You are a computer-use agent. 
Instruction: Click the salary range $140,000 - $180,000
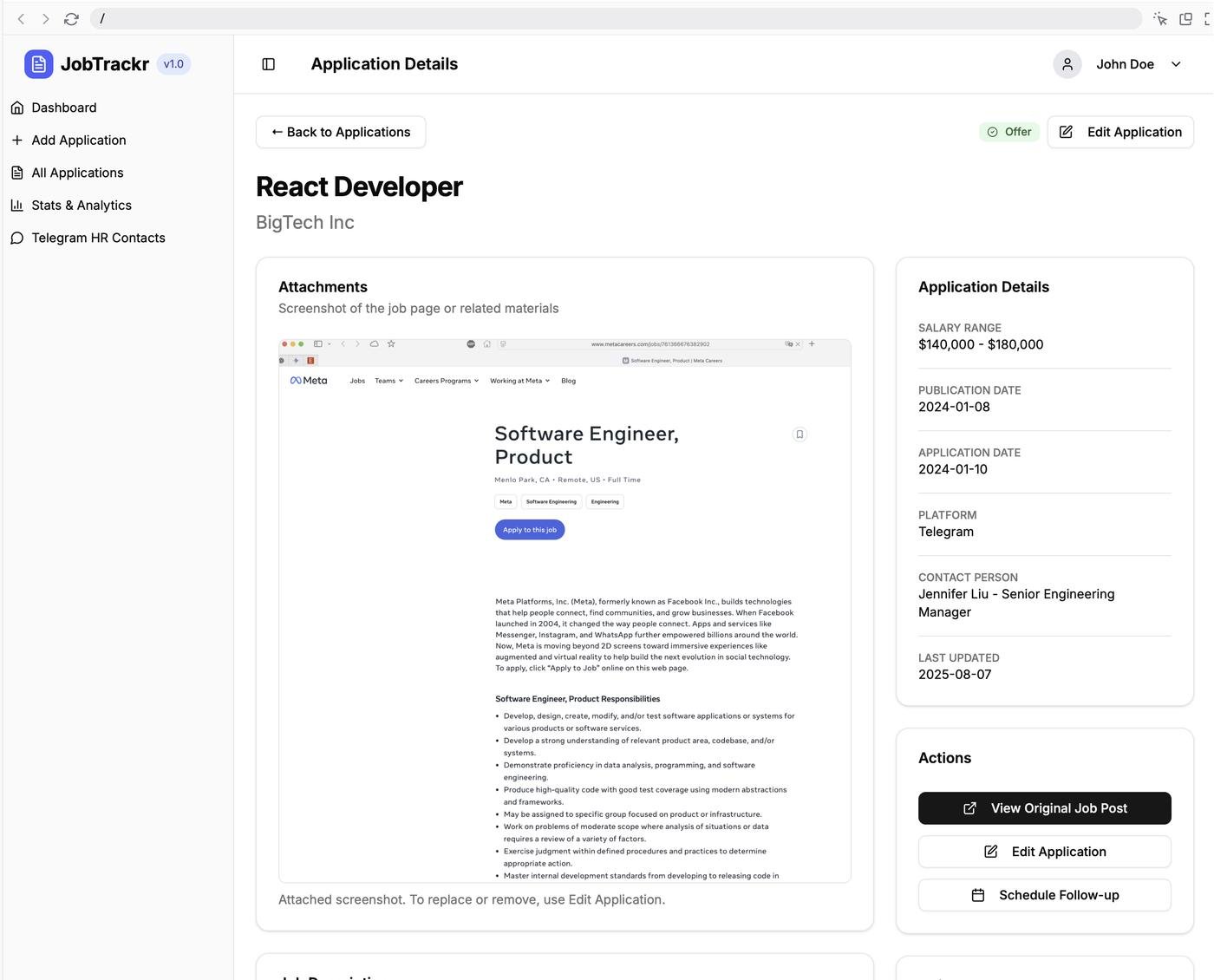coord(981,344)
